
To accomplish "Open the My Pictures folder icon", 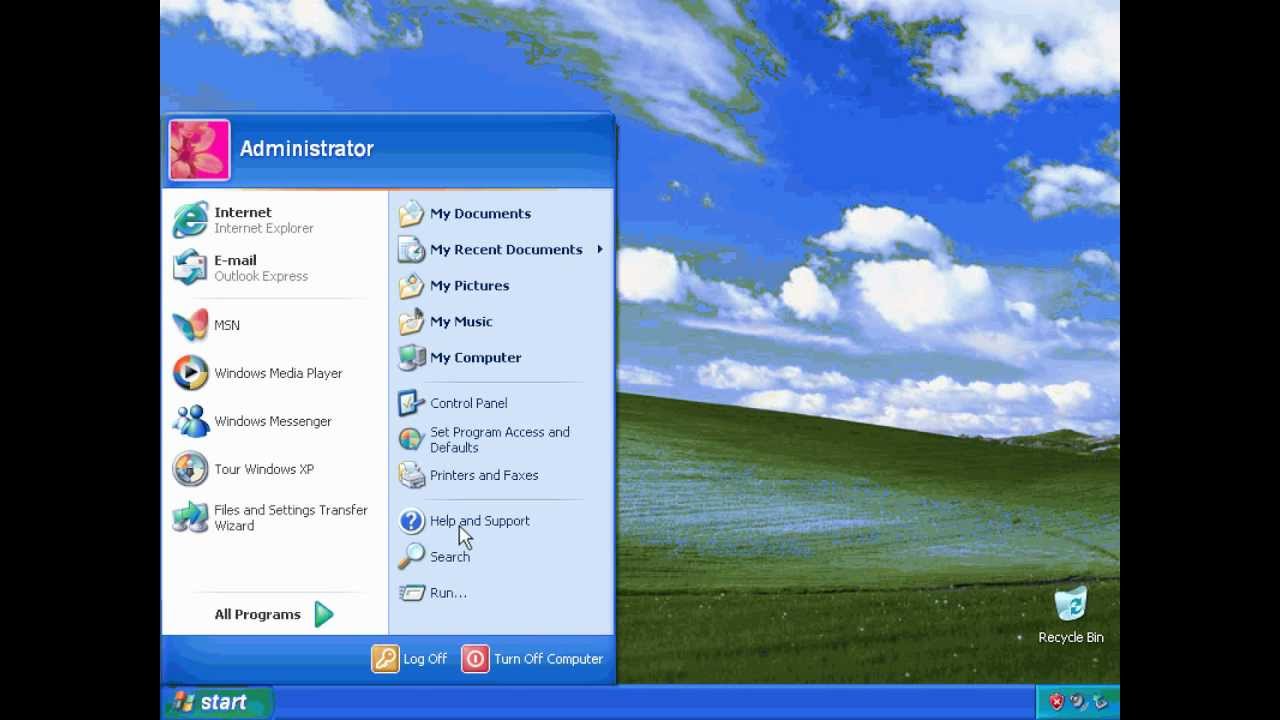I will point(411,285).
